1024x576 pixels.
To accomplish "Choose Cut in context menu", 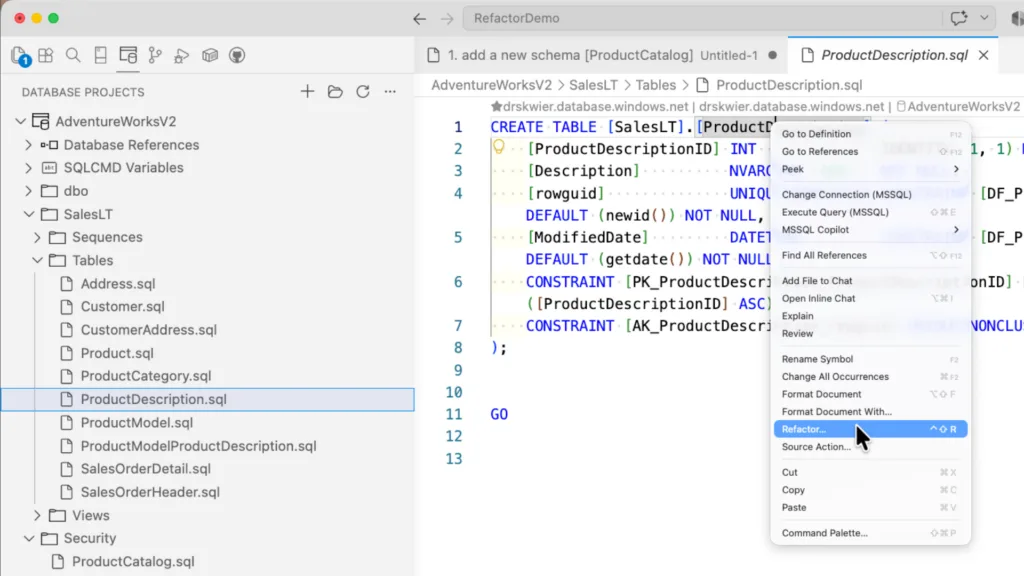I will 871,472.
